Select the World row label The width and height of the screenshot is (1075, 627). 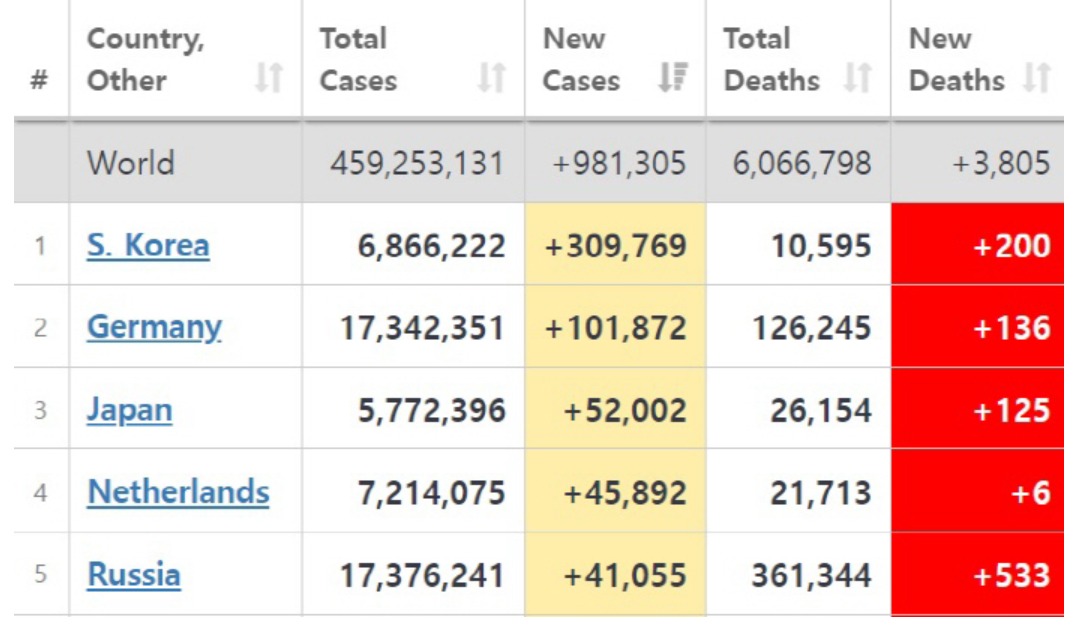pos(131,163)
